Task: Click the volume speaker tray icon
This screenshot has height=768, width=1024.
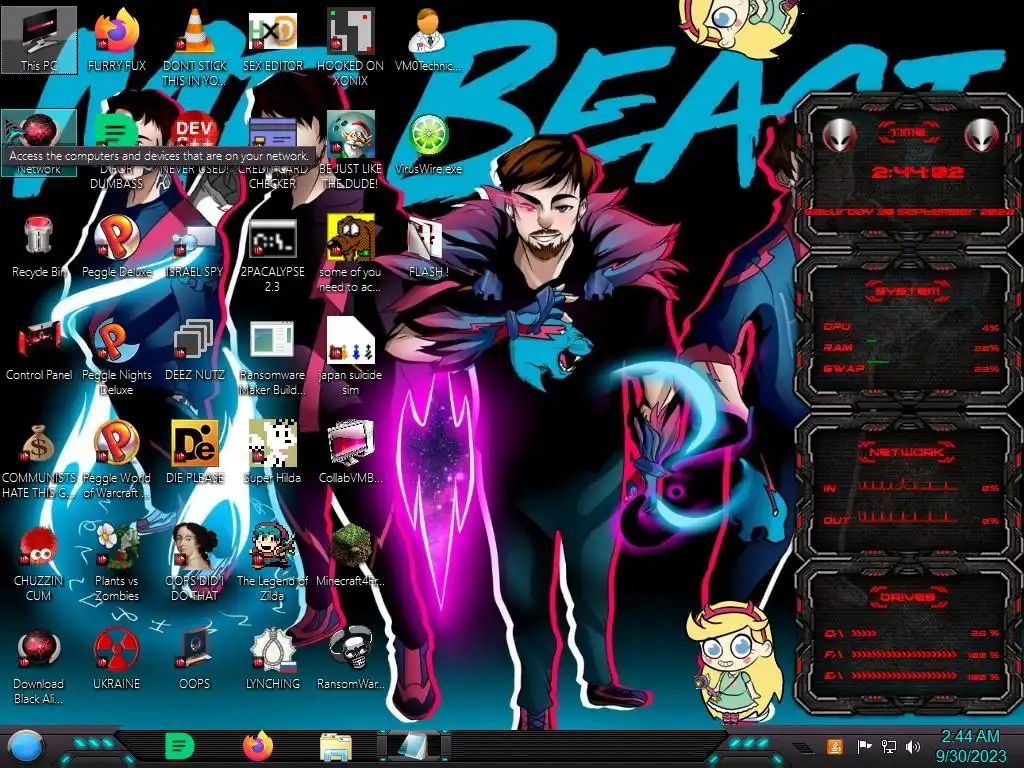Action: click(x=913, y=747)
